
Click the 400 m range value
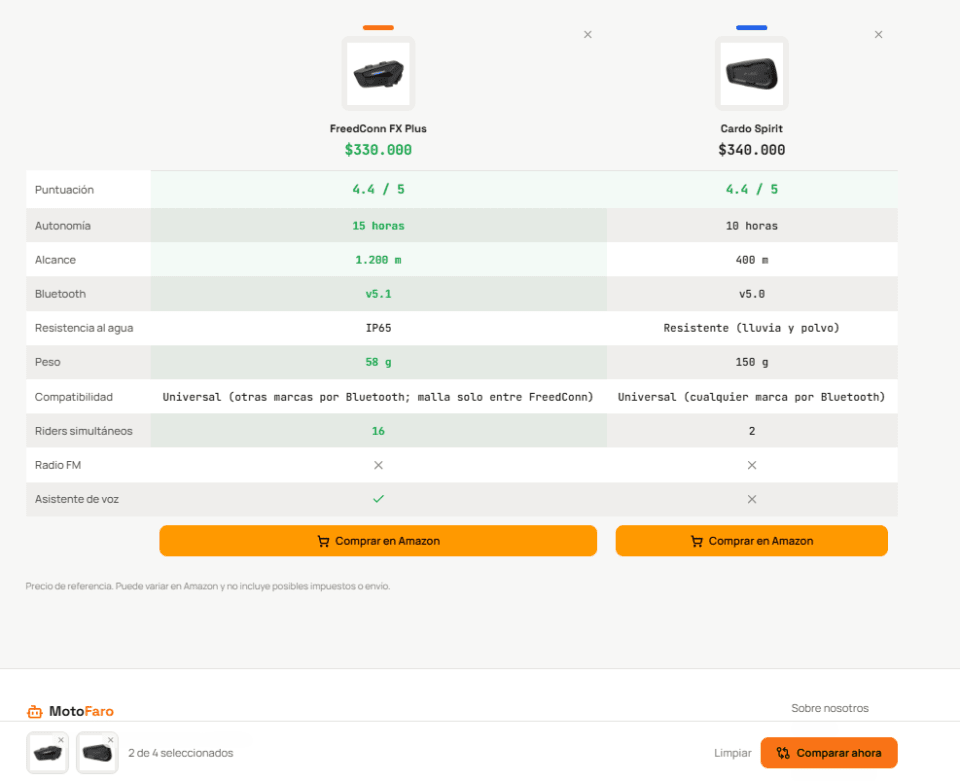[752, 260]
